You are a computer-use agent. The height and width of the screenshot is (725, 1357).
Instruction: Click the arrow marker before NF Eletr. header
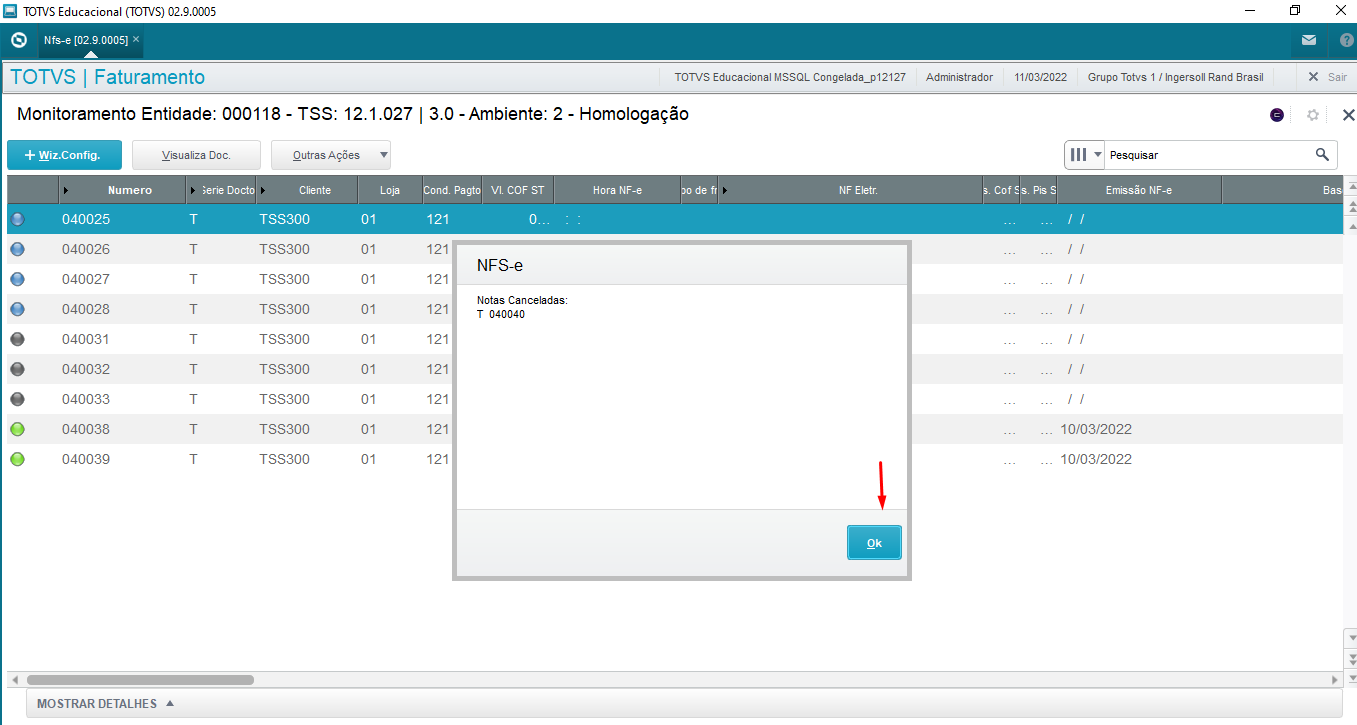point(724,190)
